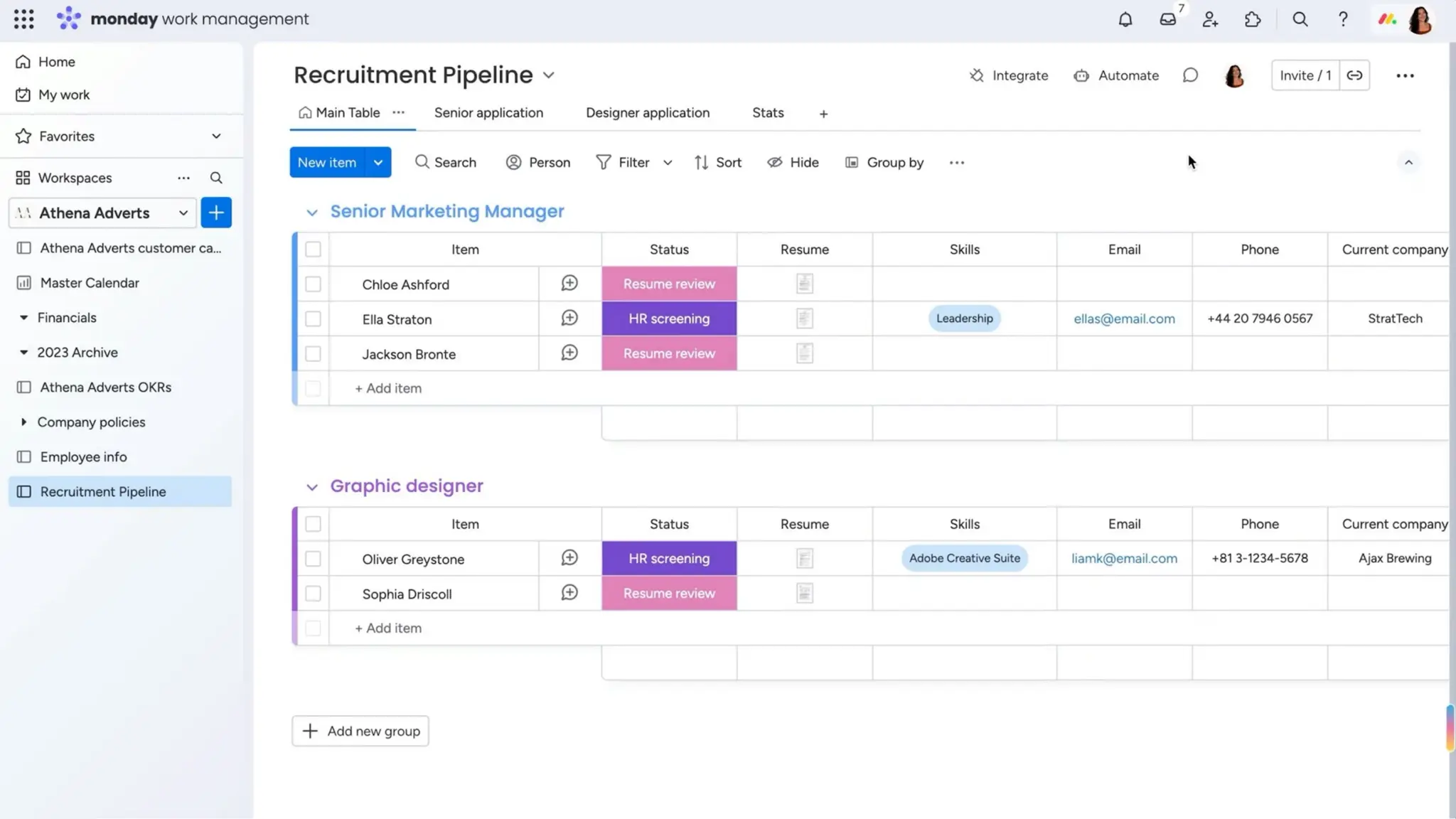1456x819 pixels.
Task: Select Oliver Greystone row checkbox
Action: click(313, 559)
